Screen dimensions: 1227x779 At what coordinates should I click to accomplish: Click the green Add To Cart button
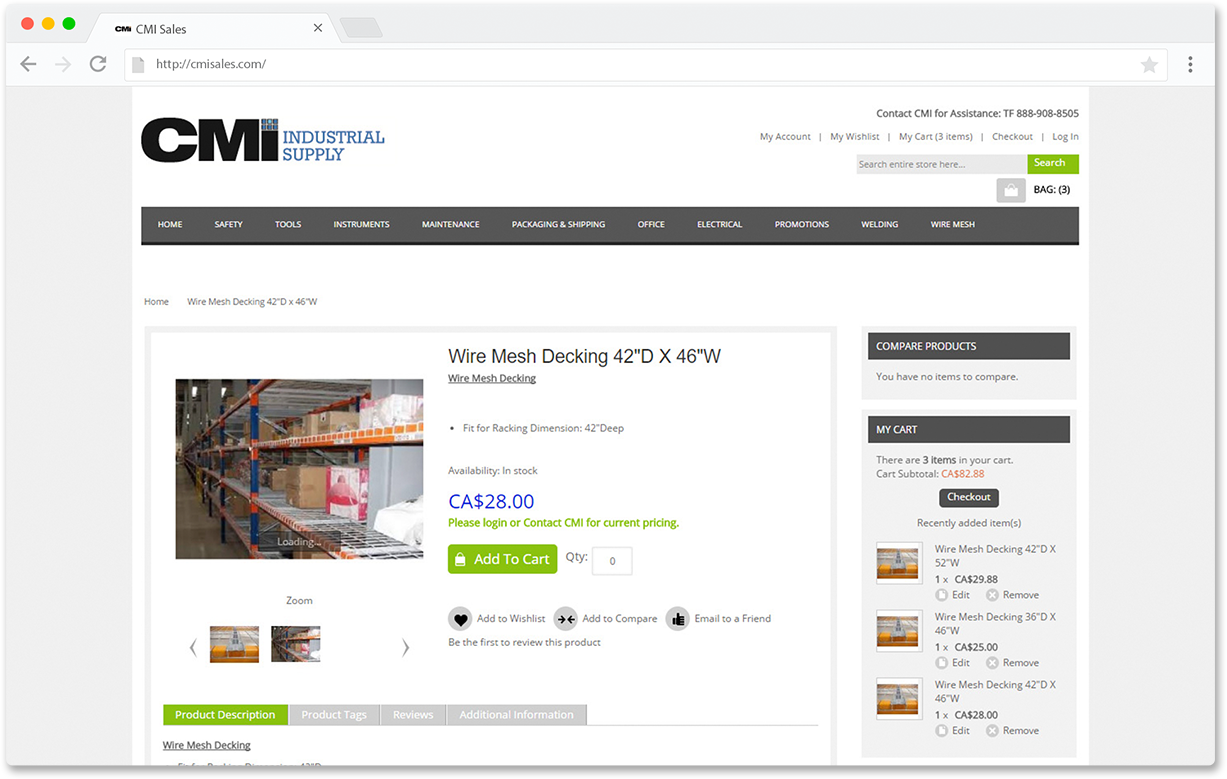tap(502, 559)
